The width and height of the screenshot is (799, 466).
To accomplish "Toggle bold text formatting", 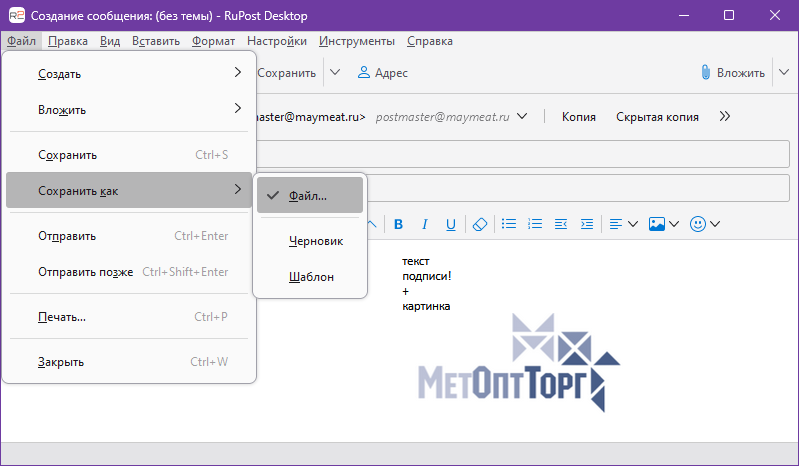I will [x=398, y=224].
